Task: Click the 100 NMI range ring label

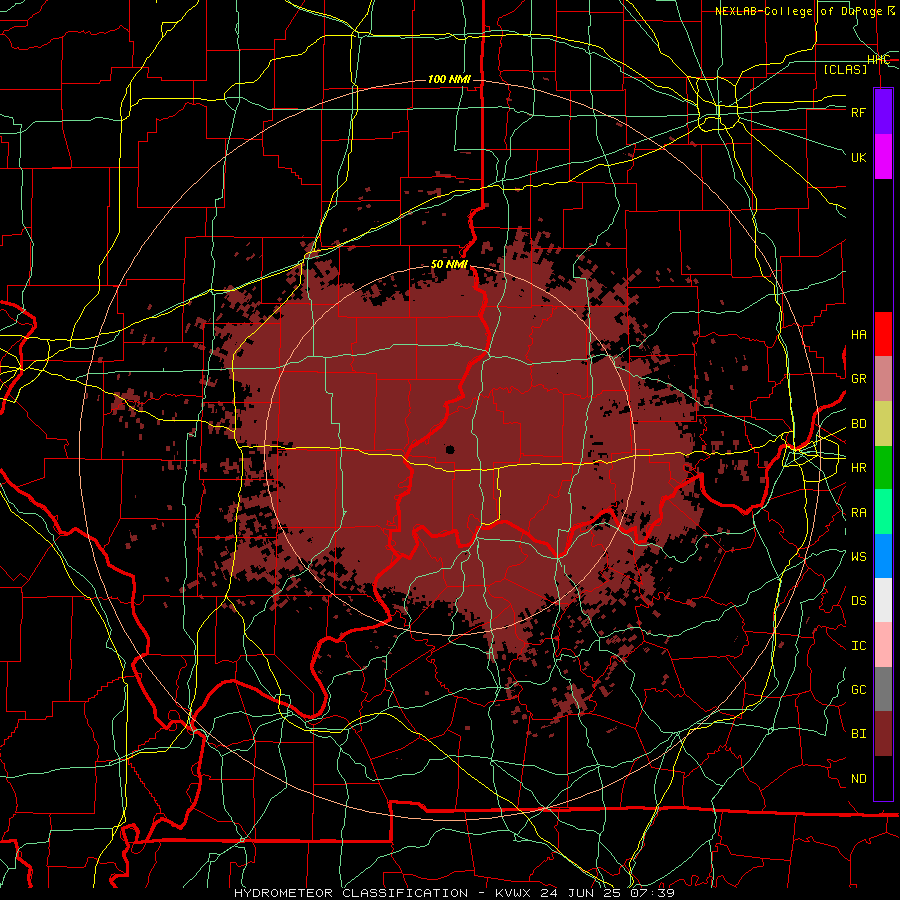Action: pos(449,79)
